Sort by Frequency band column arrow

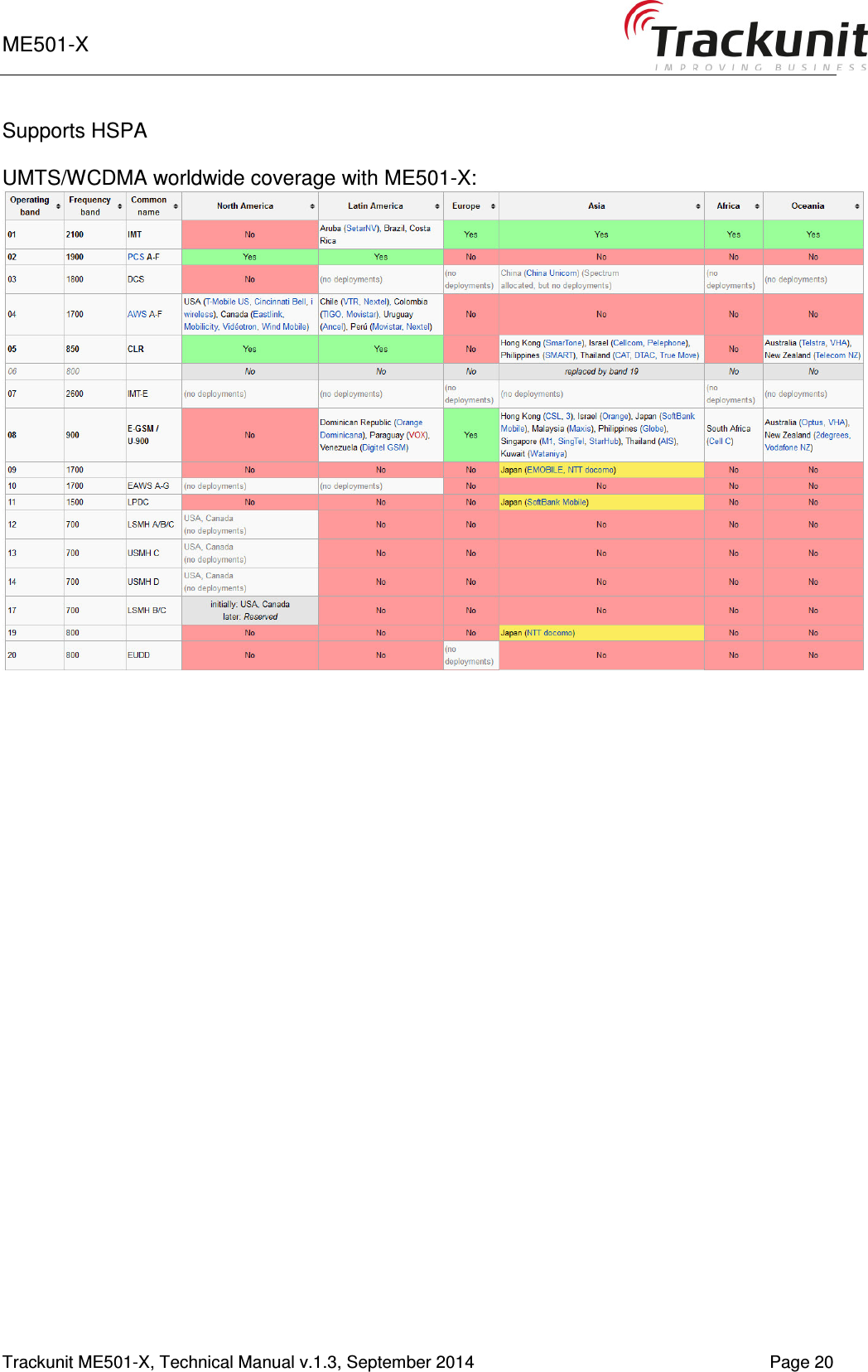click(120, 206)
